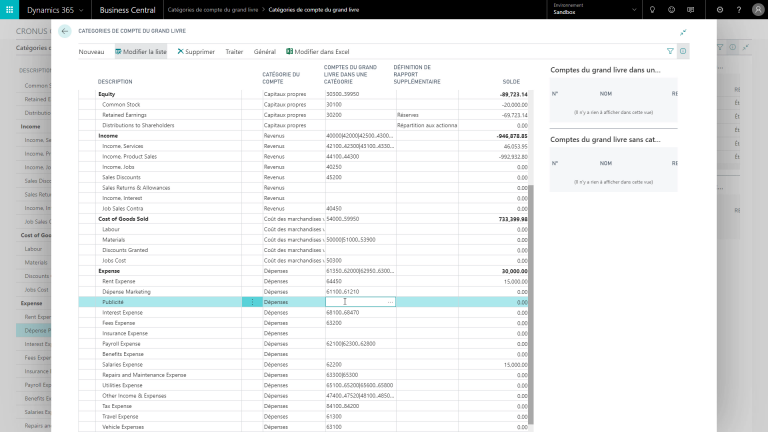The width and height of the screenshot is (768, 432).
Task: Open the chat messages icon
Action: tap(690, 9)
